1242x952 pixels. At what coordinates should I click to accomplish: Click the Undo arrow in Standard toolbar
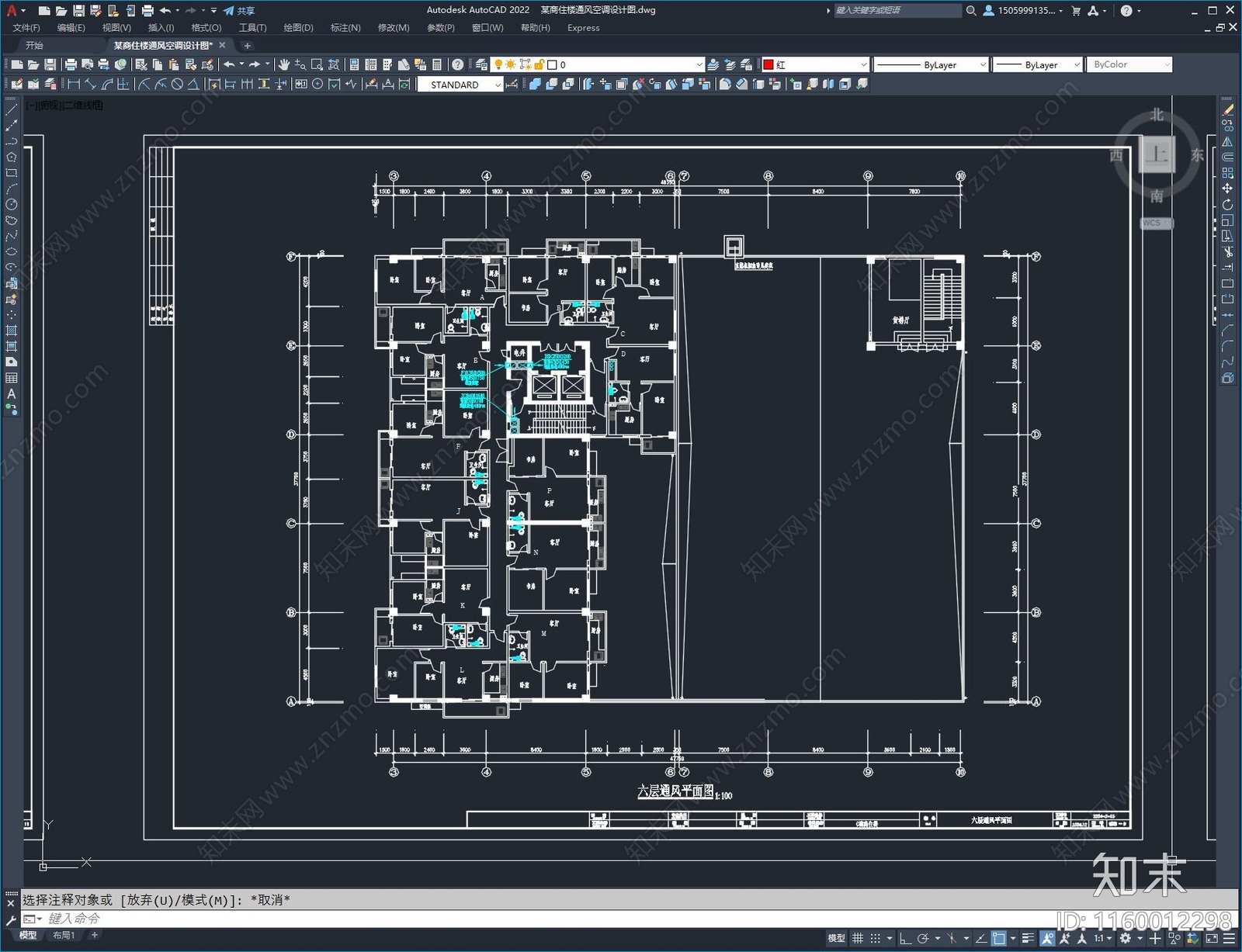(229, 64)
